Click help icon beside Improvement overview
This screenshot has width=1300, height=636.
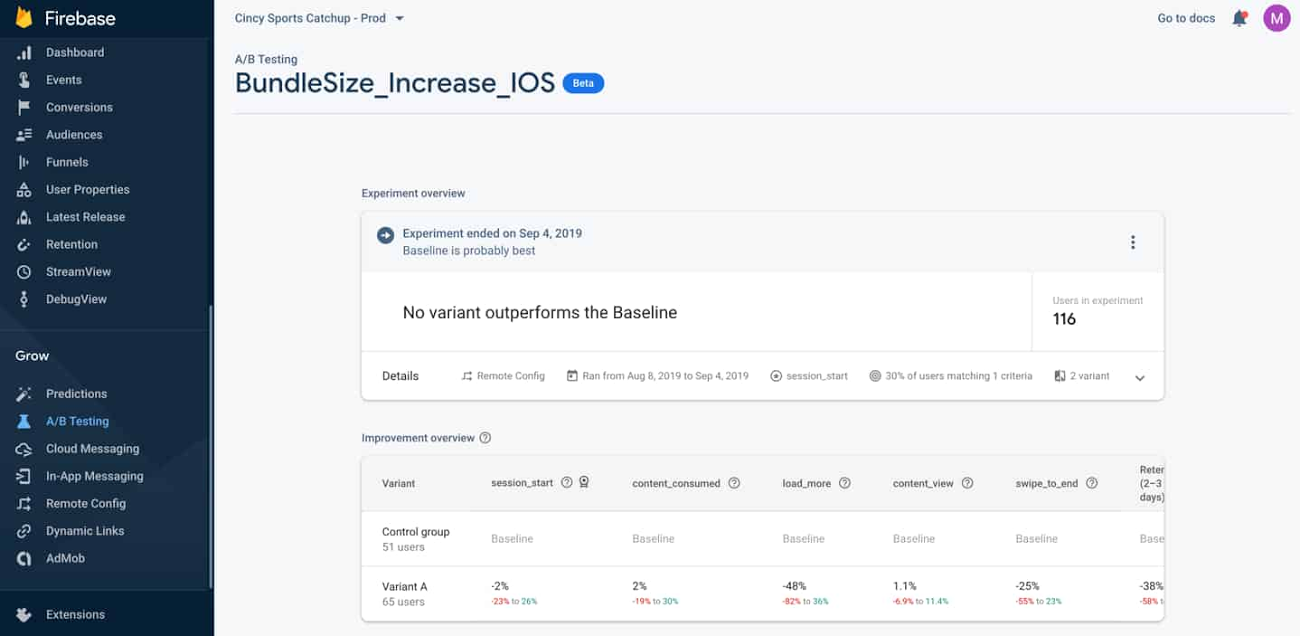(x=485, y=438)
